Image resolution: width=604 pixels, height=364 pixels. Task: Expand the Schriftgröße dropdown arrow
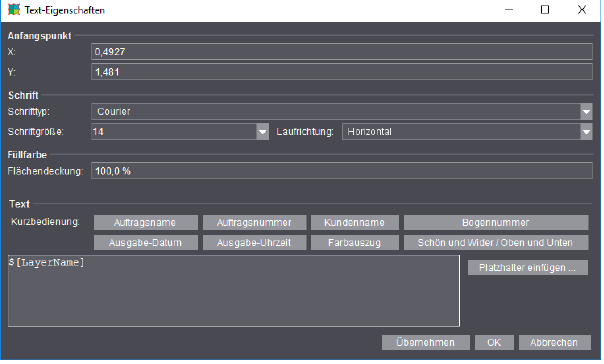[262, 132]
